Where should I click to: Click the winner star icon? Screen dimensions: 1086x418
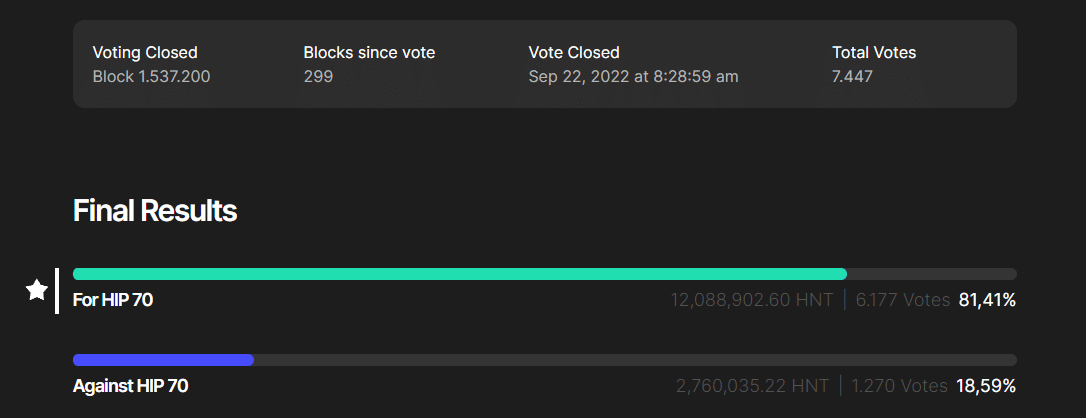(x=37, y=290)
